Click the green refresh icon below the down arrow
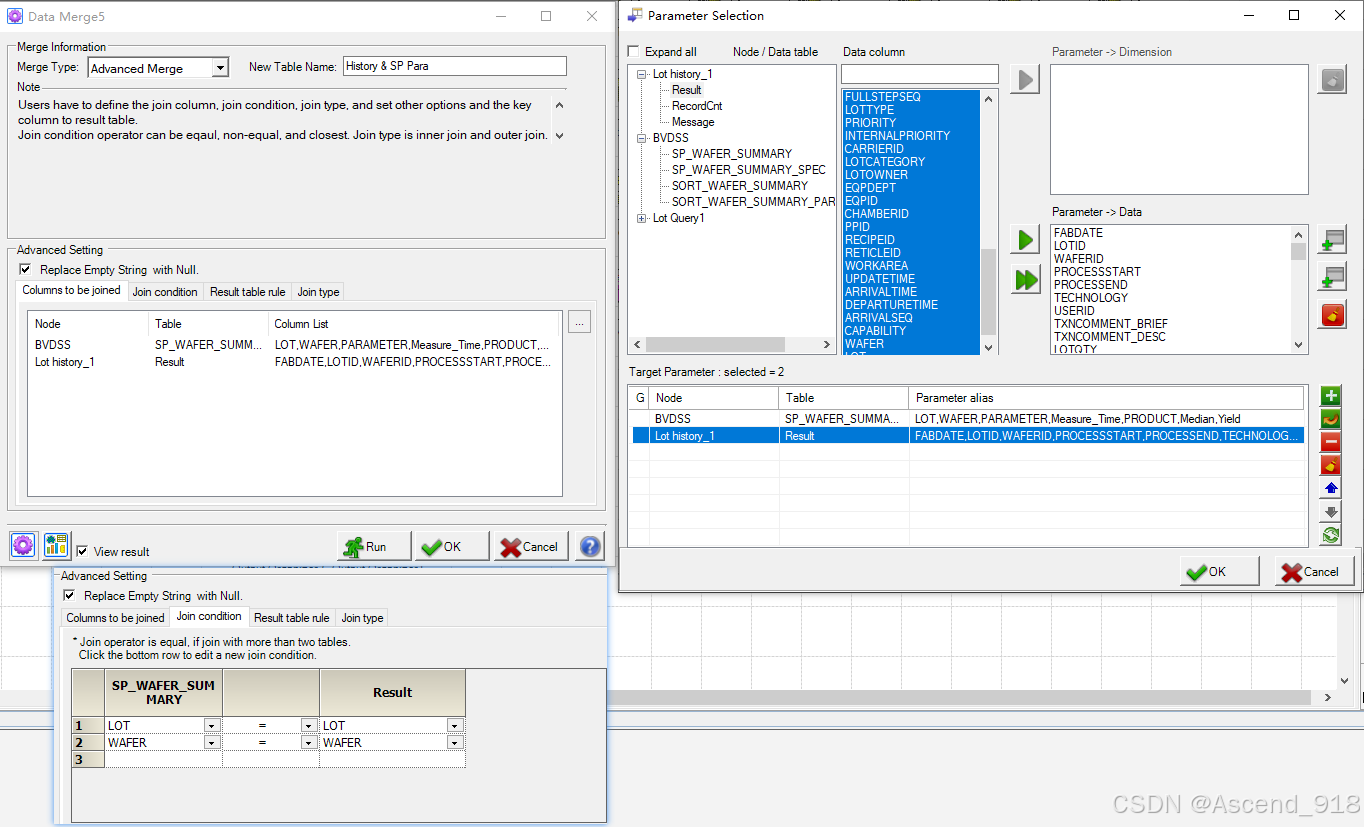This screenshot has width=1364, height=827. click(x=1331, y=534)
